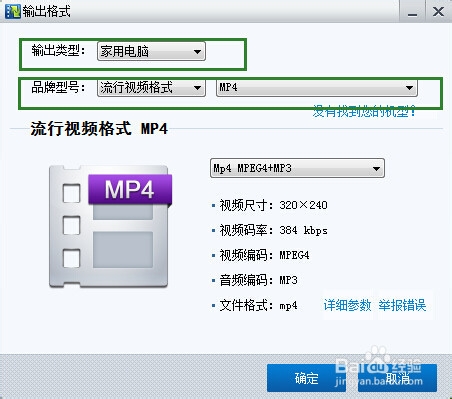452x399 pixels.
Task: Click the 输出类型 label
Action: click(x=58, y=51)
